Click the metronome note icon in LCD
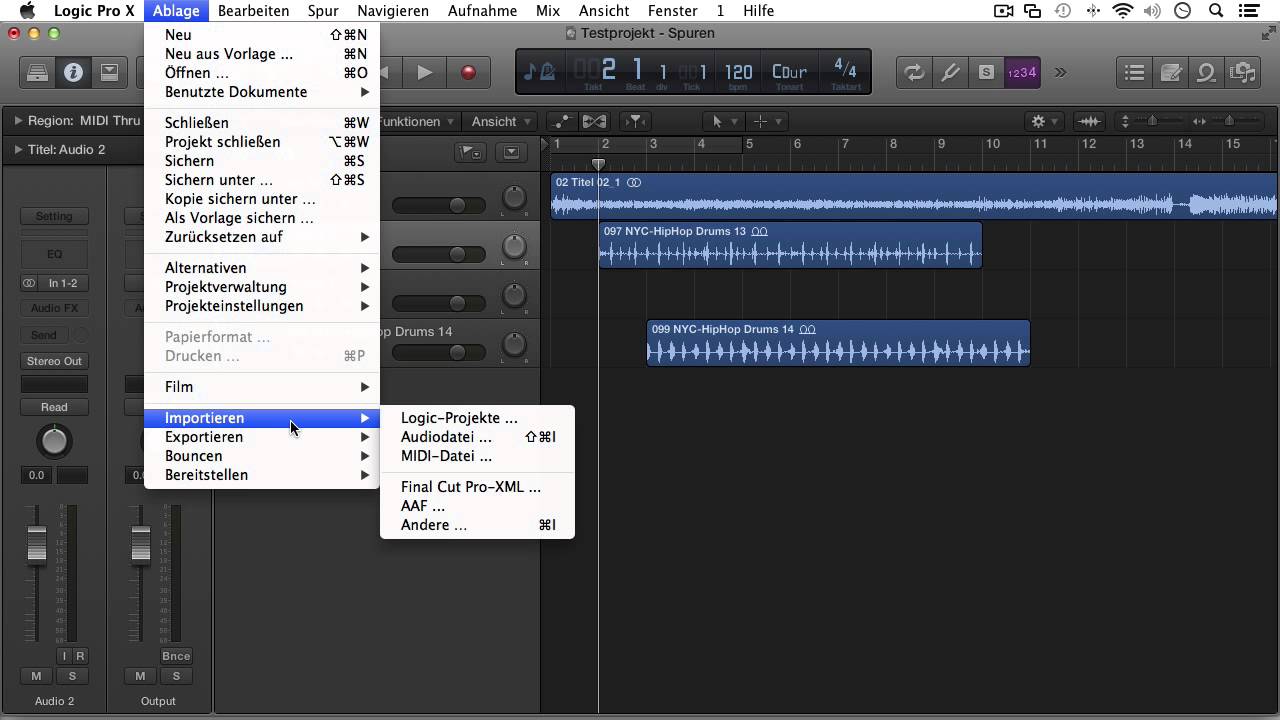The width and height of the screenshot is (1280, 720). pyautogui.click(x=541, y=72)
